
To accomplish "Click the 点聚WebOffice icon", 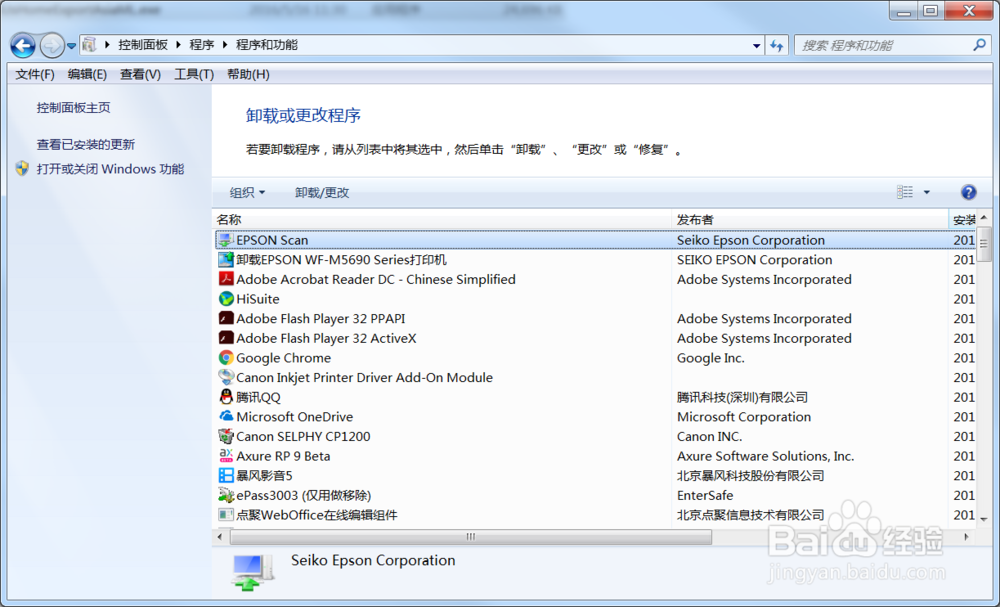I will coord(225,515).
